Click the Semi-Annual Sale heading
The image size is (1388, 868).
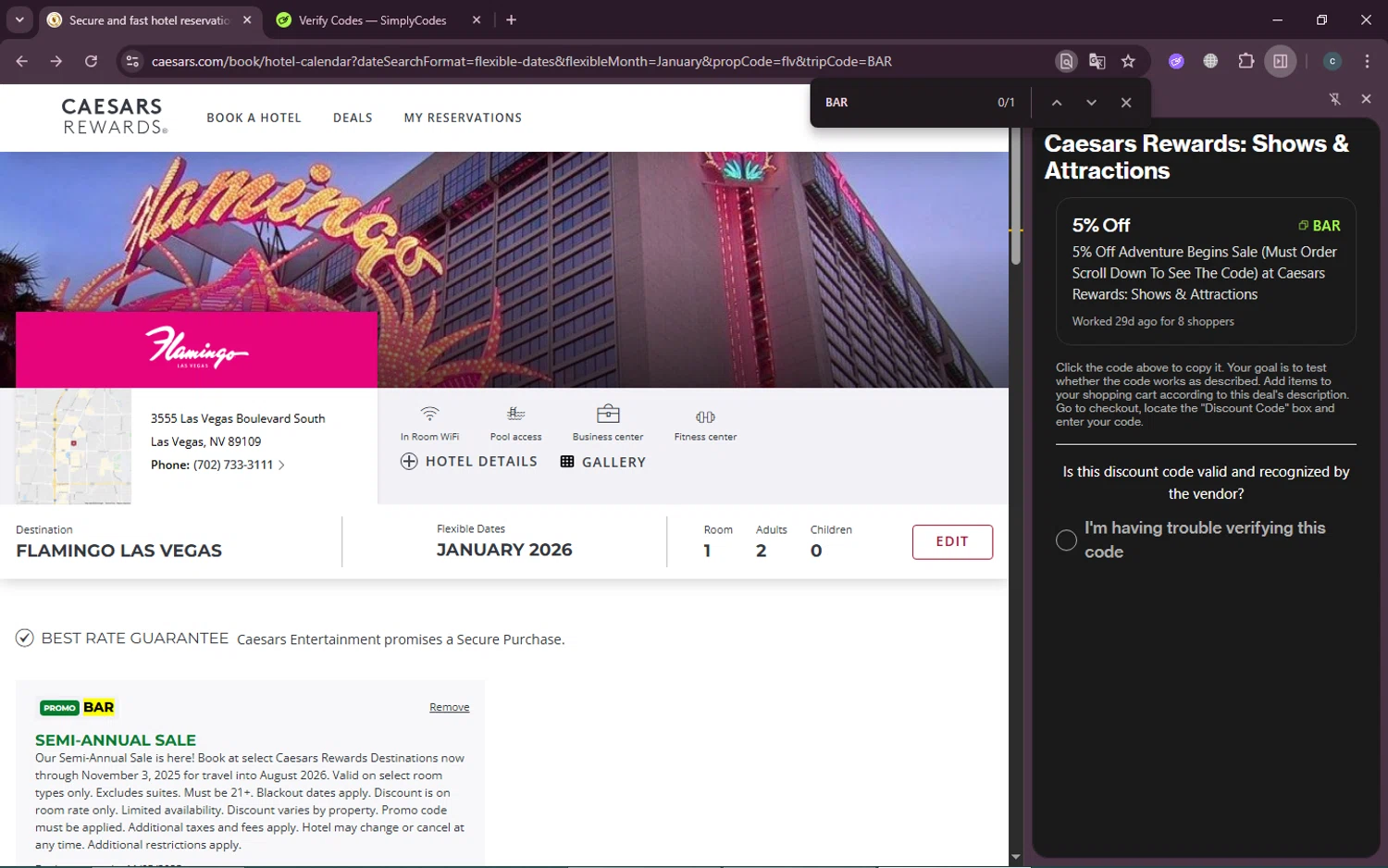(x=116, y=740)
